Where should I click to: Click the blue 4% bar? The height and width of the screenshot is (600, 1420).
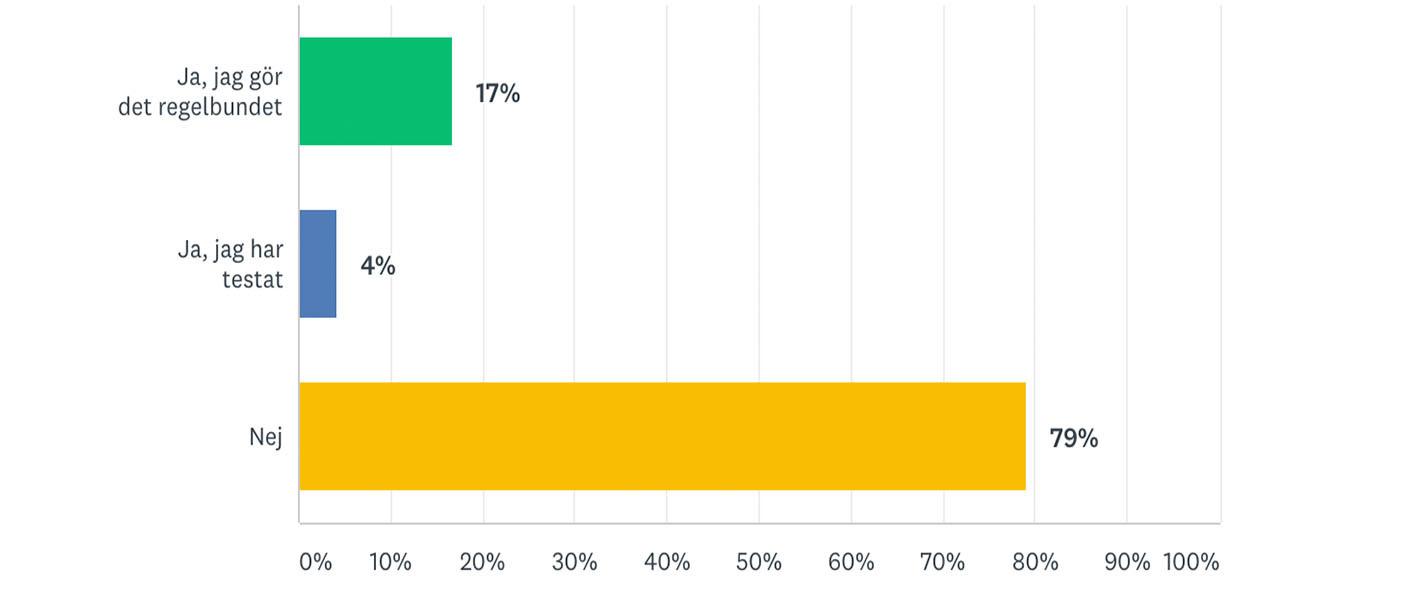tap(318, 264)
